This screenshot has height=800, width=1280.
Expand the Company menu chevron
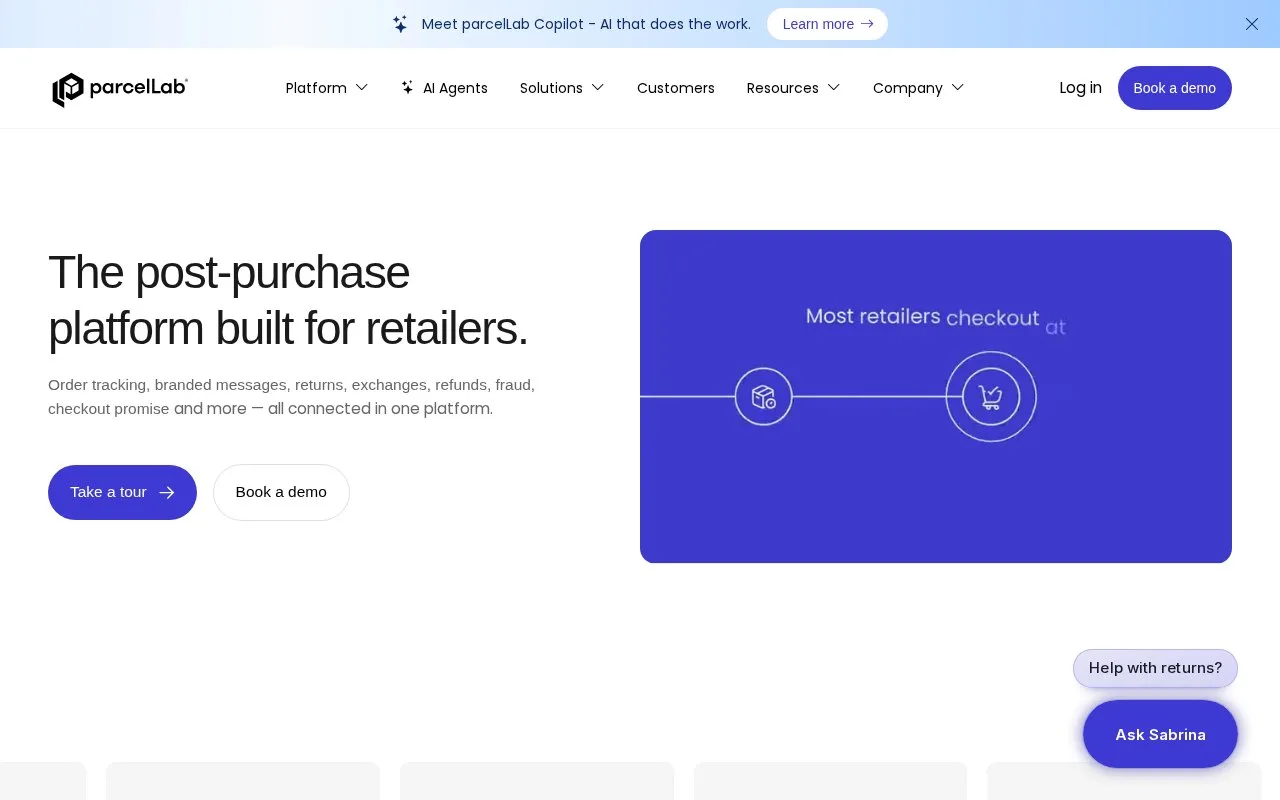pyautogui.click(x=958, y=88)
